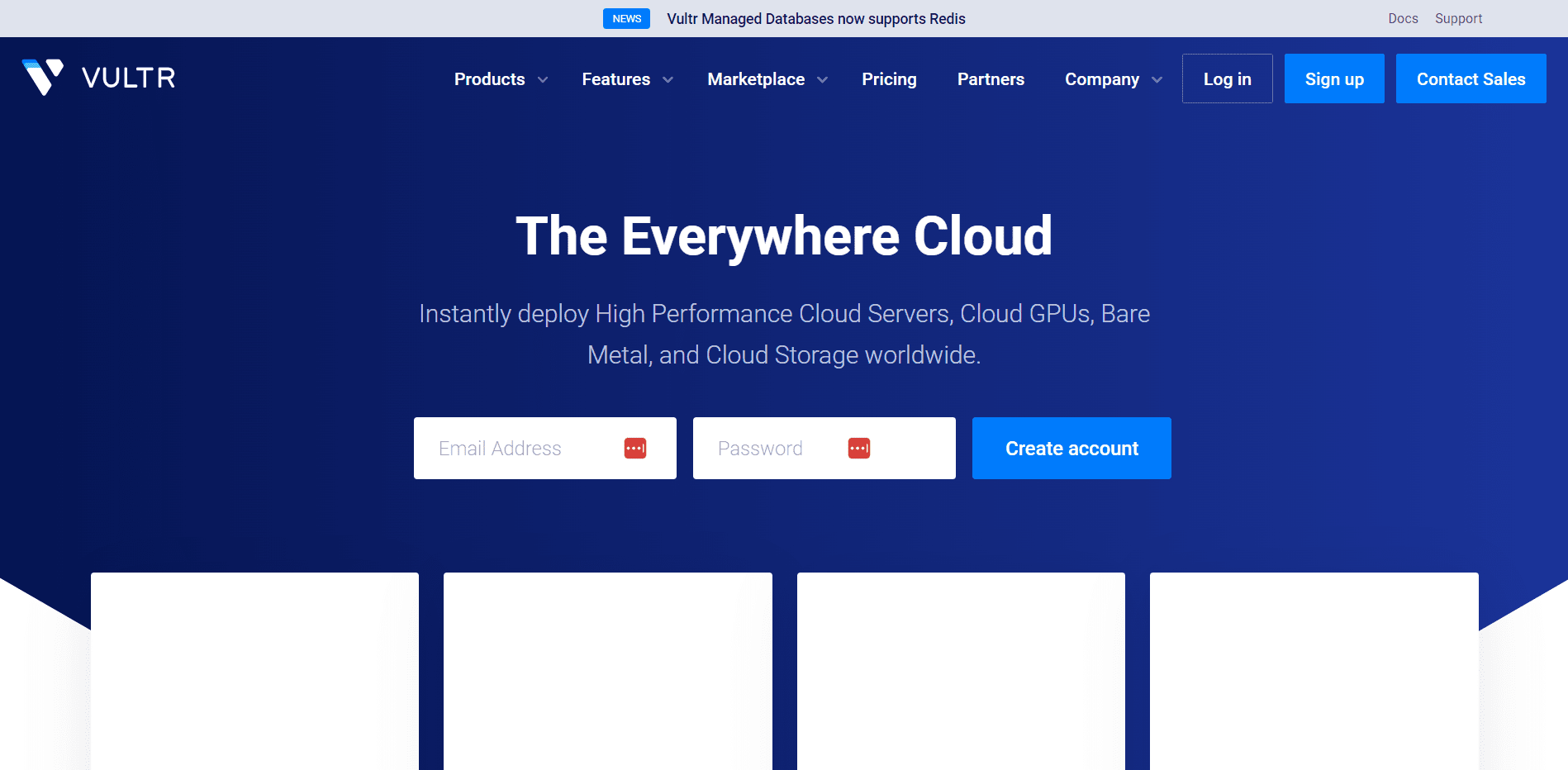
Task: Open the Products menu
Action: tap(490, 79)
